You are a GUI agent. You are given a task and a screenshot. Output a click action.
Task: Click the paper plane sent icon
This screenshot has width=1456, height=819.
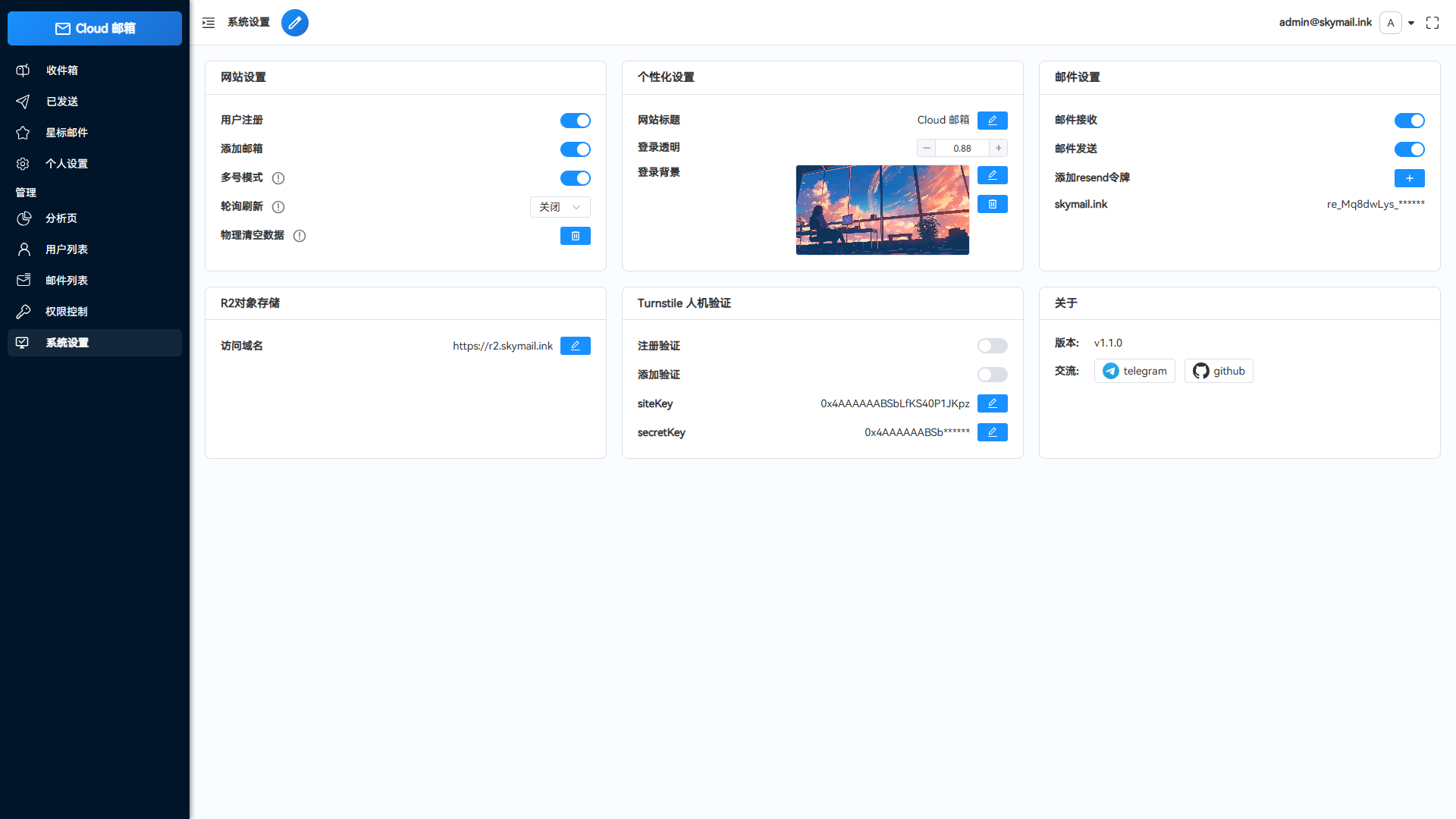coord(23,101)
